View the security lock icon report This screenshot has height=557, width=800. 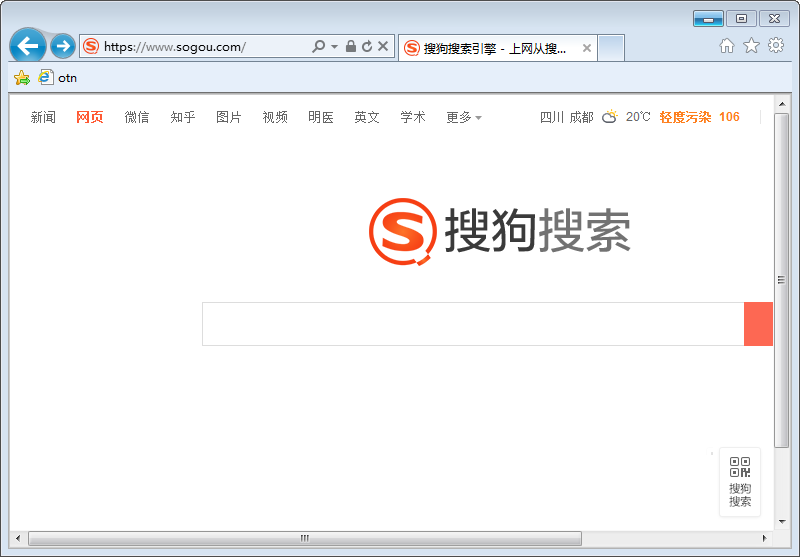(351, 46)
